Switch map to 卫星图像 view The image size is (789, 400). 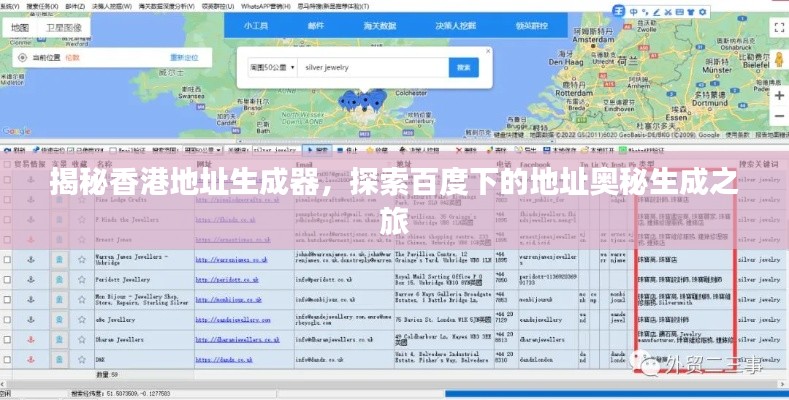(x=64, y=28)
